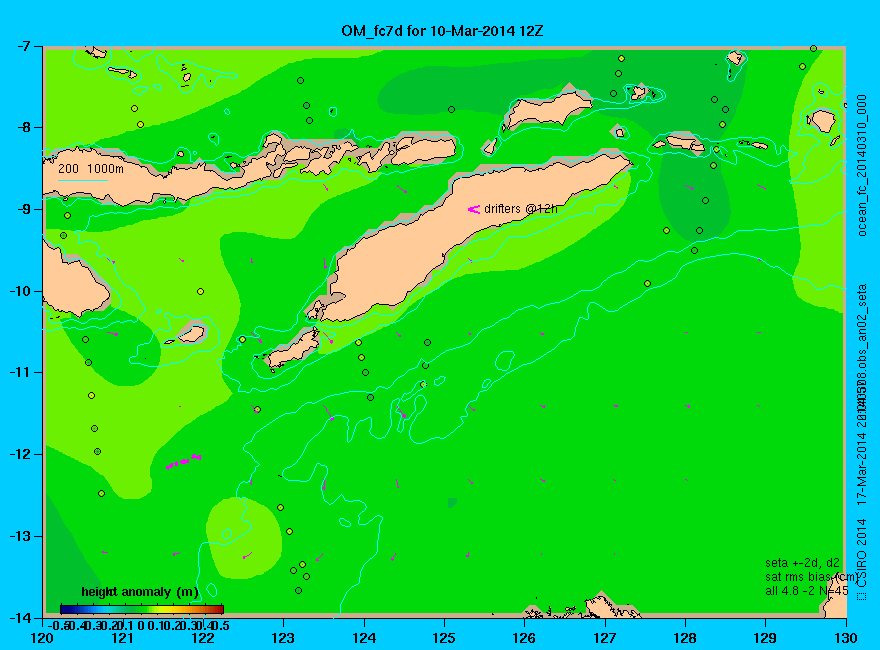Click the 123 longitude axis label
This screenshot has width=880, height=650.
pos(283,638)
